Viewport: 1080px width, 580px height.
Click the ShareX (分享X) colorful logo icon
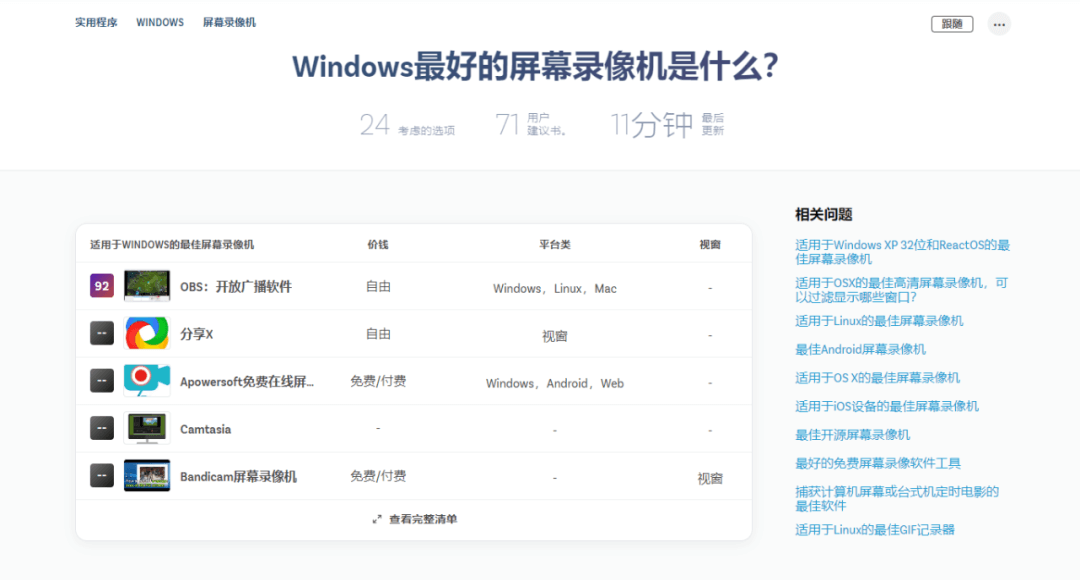coord(147,333)
